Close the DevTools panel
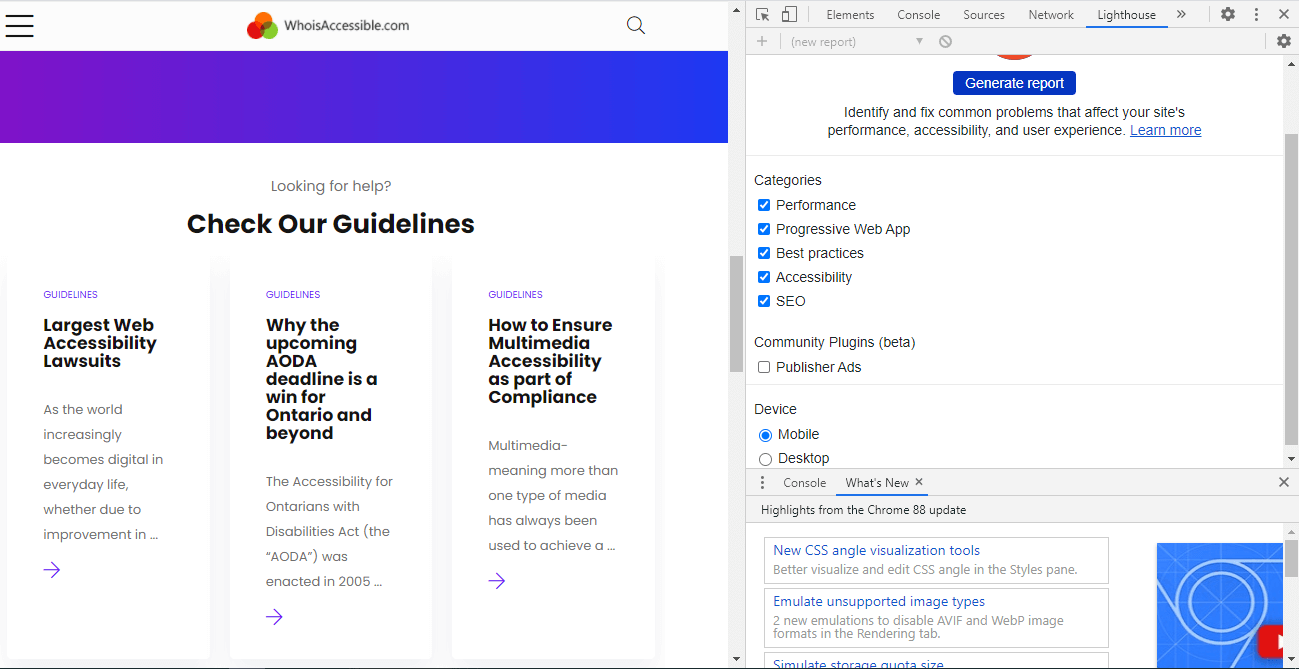 click(x=1284, y=14)
